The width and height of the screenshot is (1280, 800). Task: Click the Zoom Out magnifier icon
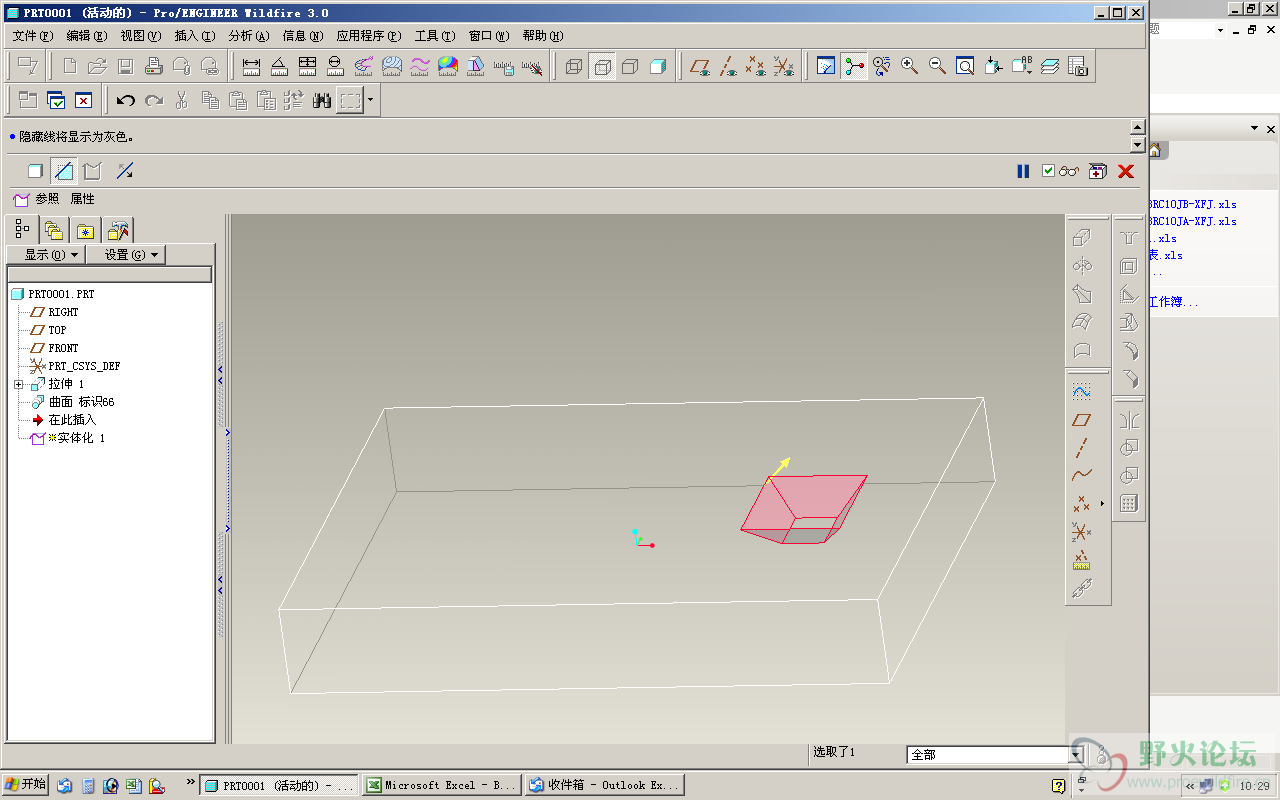938,66
